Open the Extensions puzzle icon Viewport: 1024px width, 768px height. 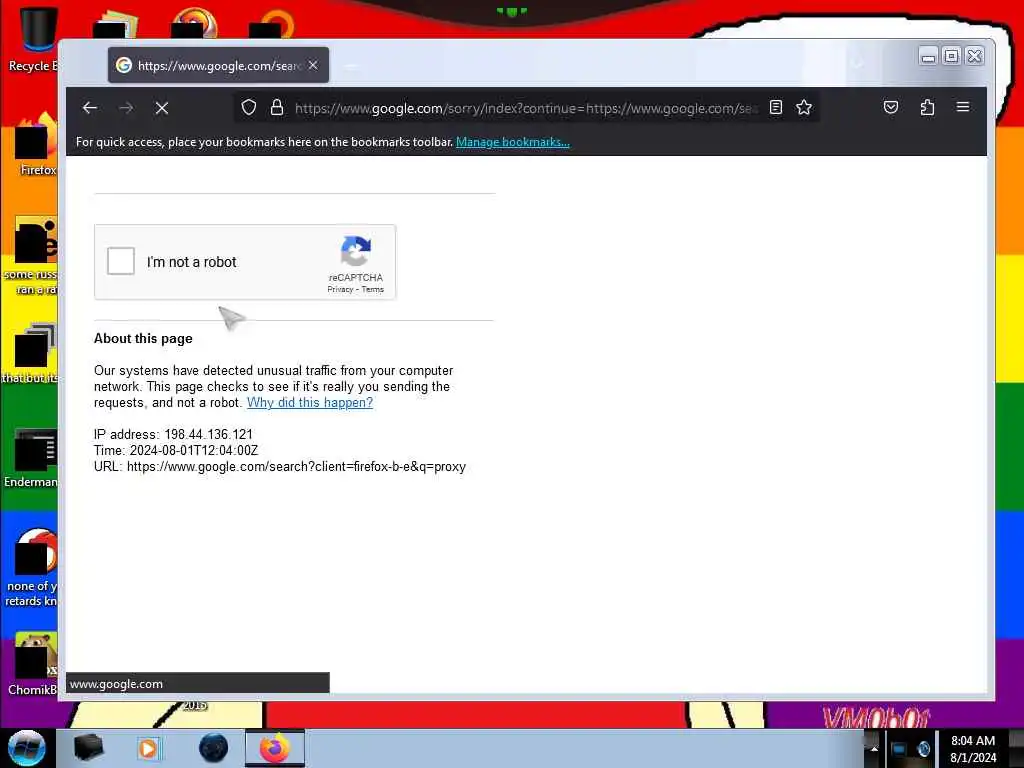[927, 107]
